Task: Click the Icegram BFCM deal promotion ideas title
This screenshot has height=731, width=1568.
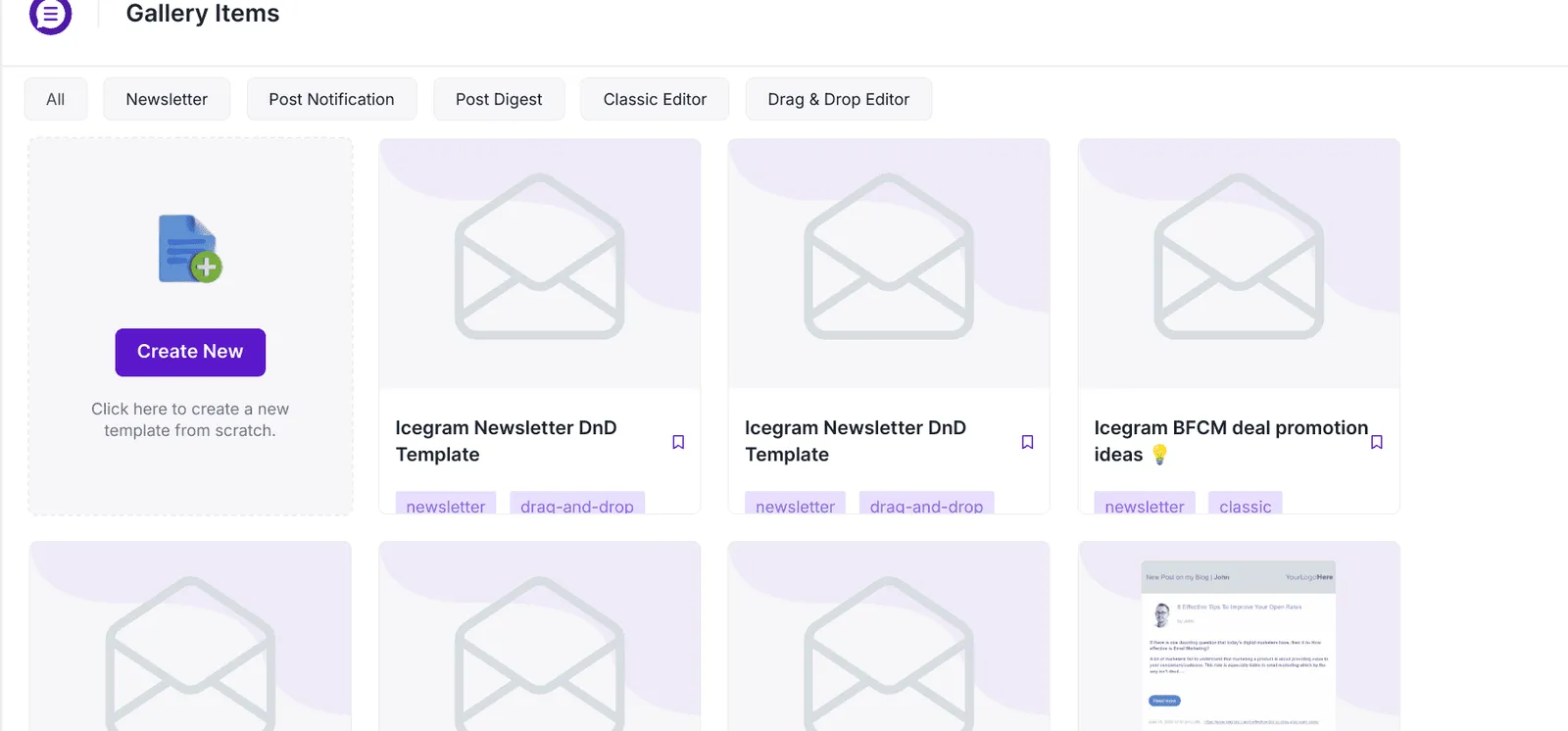Action: point(1231,441)
